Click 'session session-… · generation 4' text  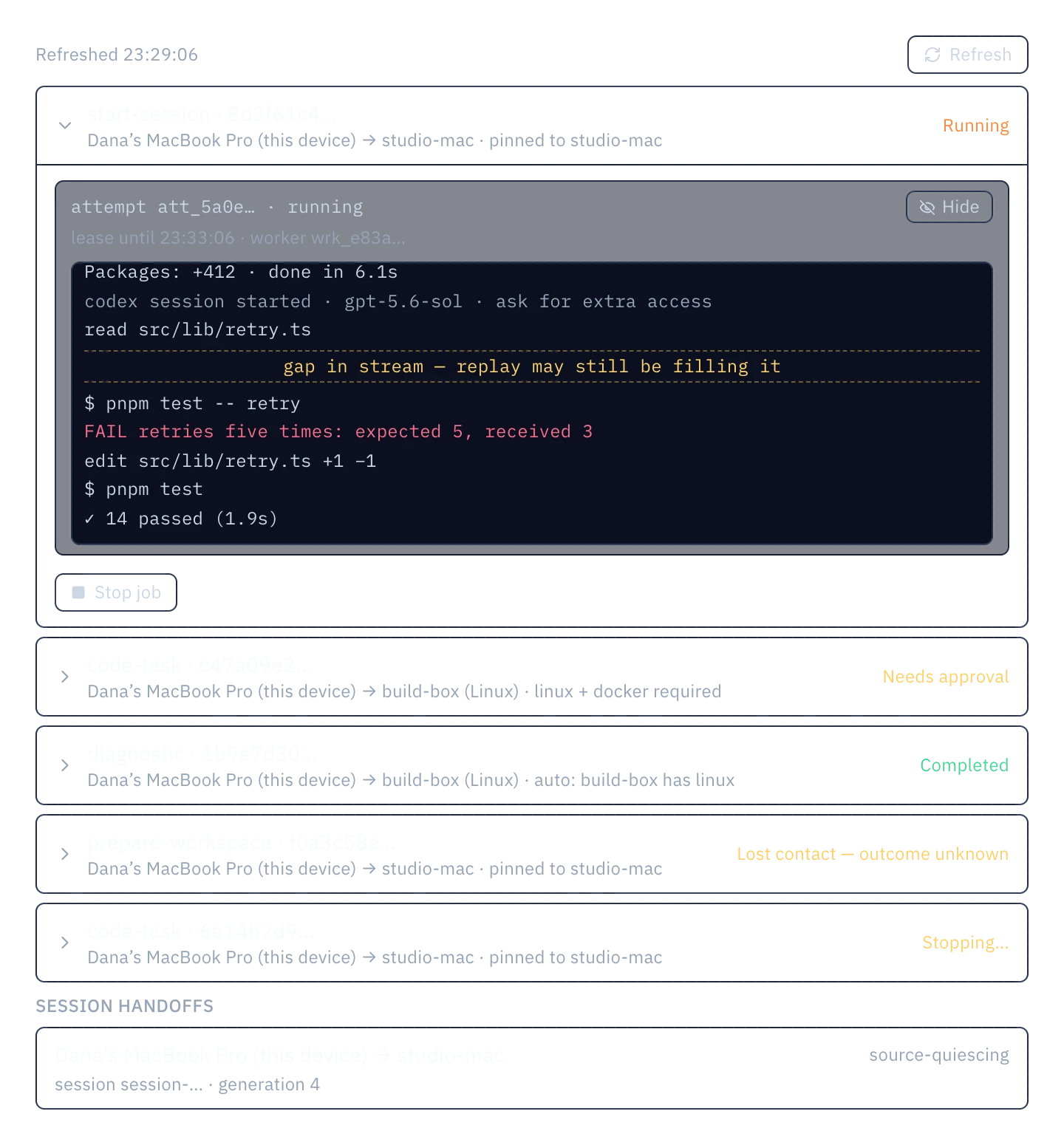188,1084
